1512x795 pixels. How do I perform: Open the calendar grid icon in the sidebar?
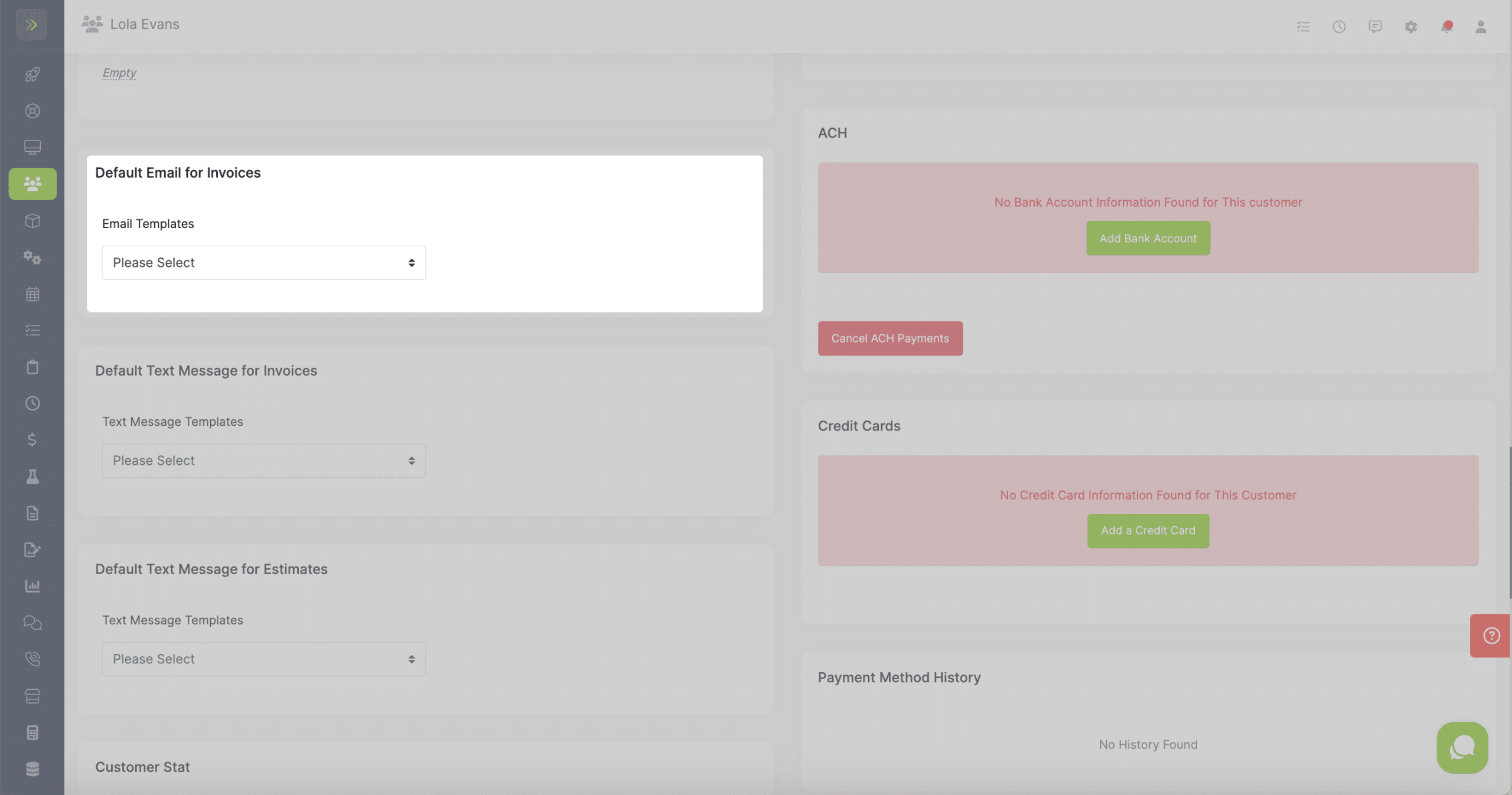(x=32, y=294)
